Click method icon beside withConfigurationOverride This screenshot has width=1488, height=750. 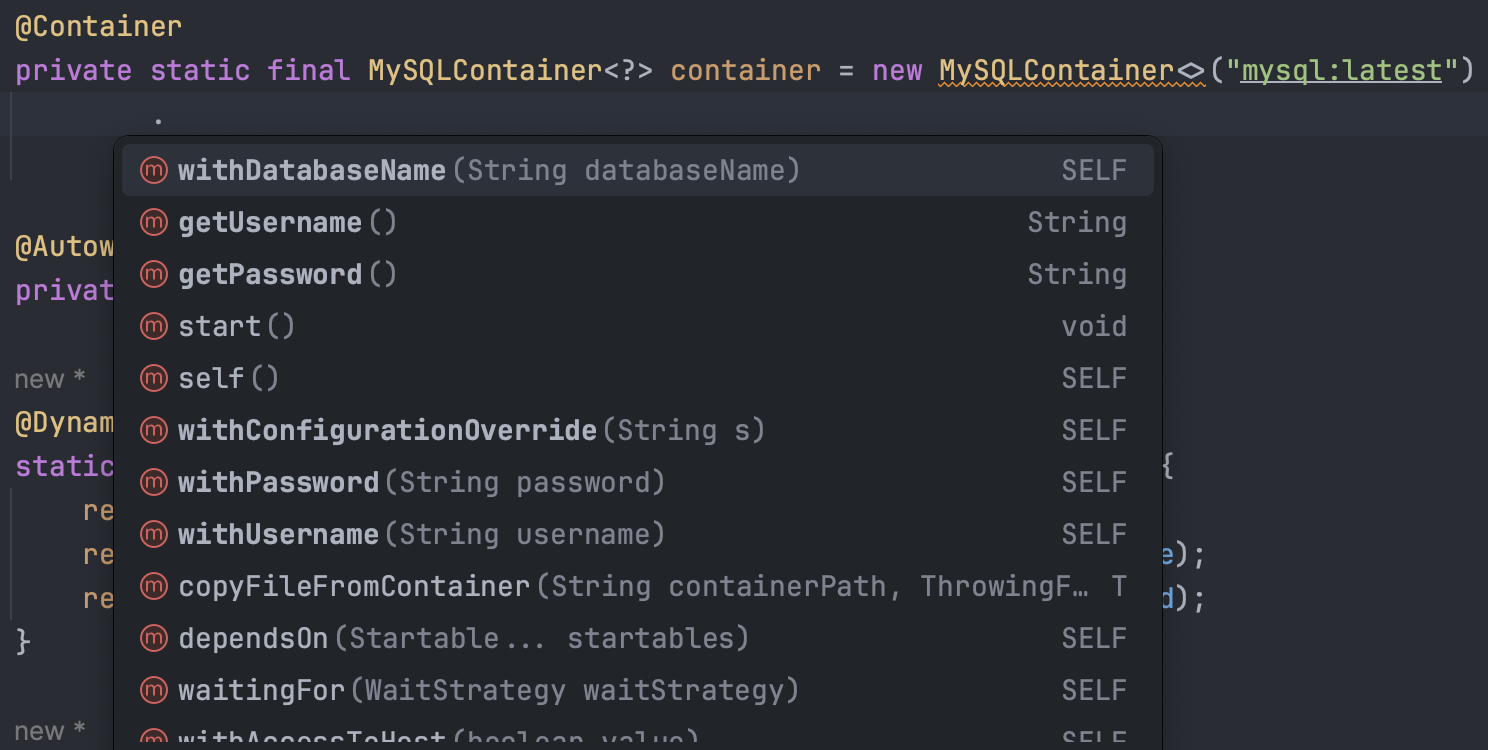(153, 431)
